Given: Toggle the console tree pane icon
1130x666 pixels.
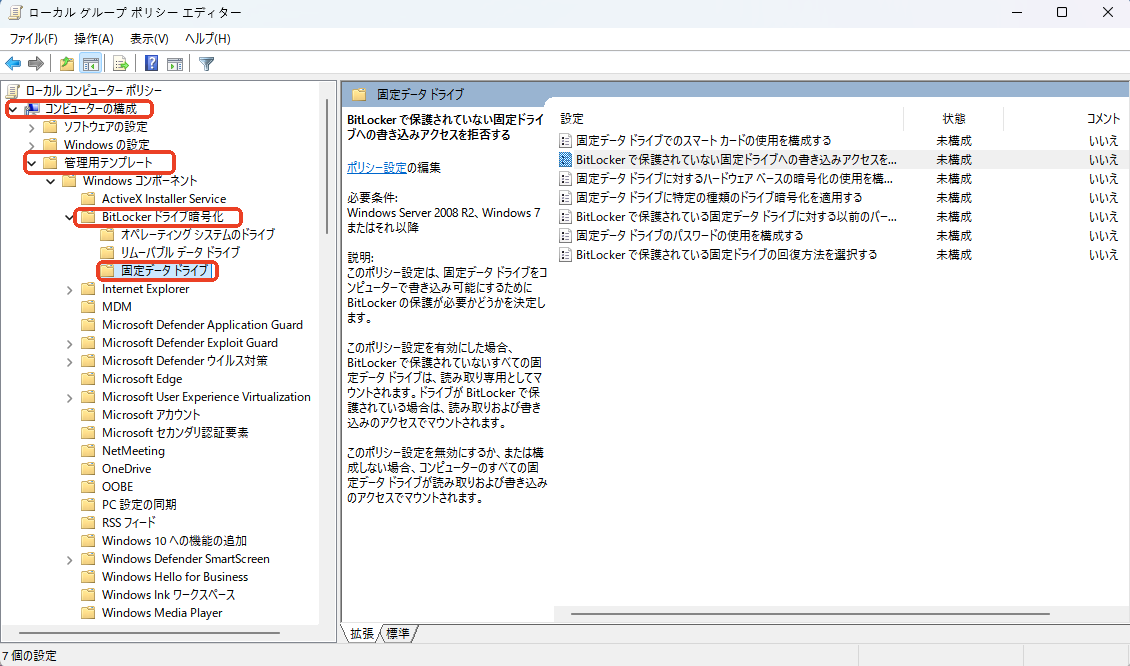Looking at the screenshot, I should (90, 63).
